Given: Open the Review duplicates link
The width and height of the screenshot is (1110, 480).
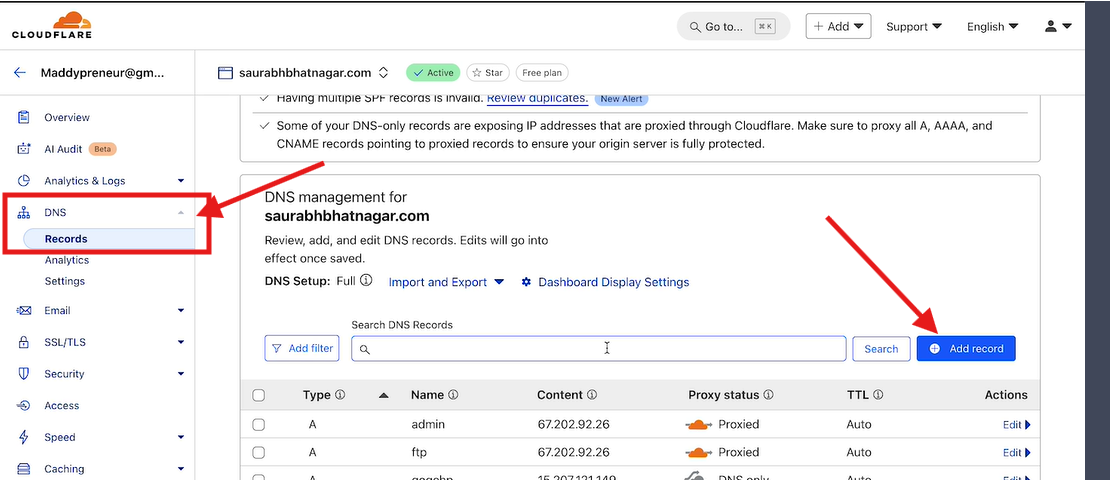Looking at the screenshot, I should tap(537, 98).
